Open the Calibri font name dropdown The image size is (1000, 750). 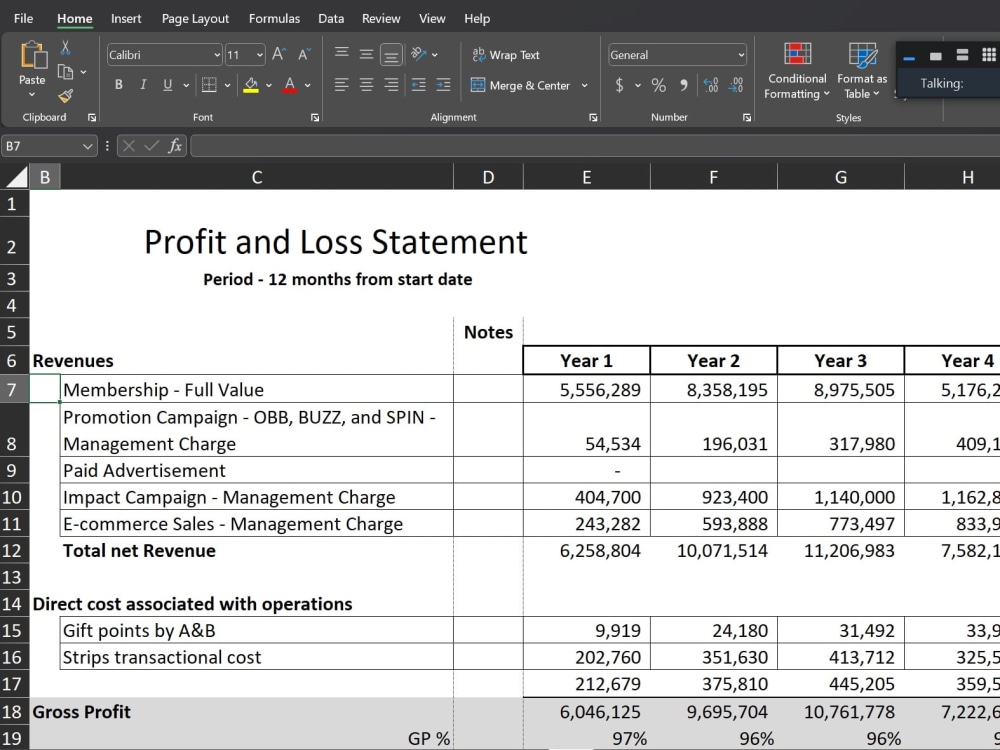(218, 54)
